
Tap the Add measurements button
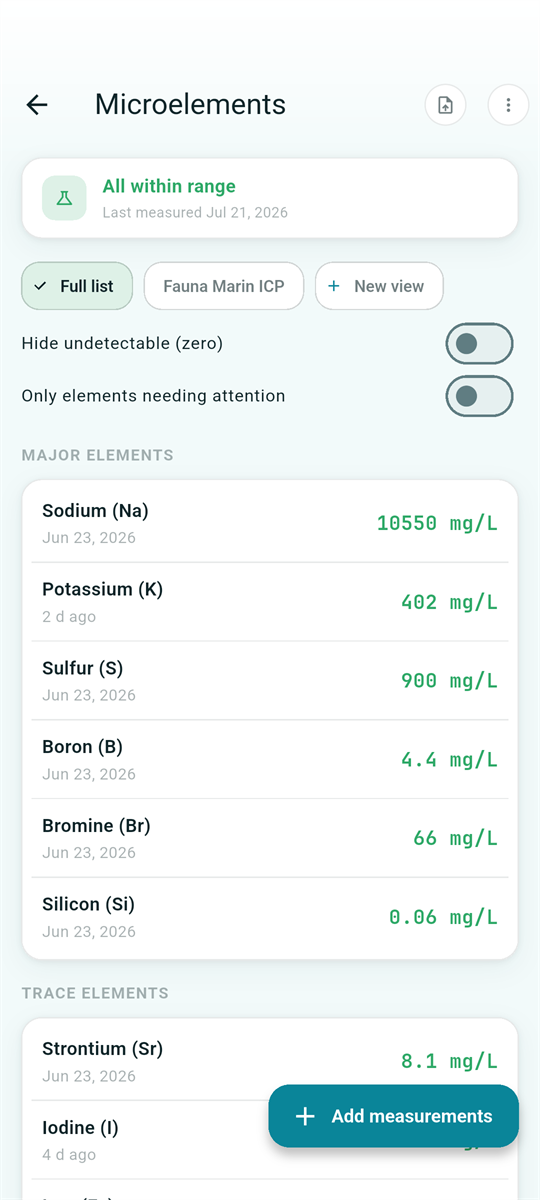[x=394, y=1116]
